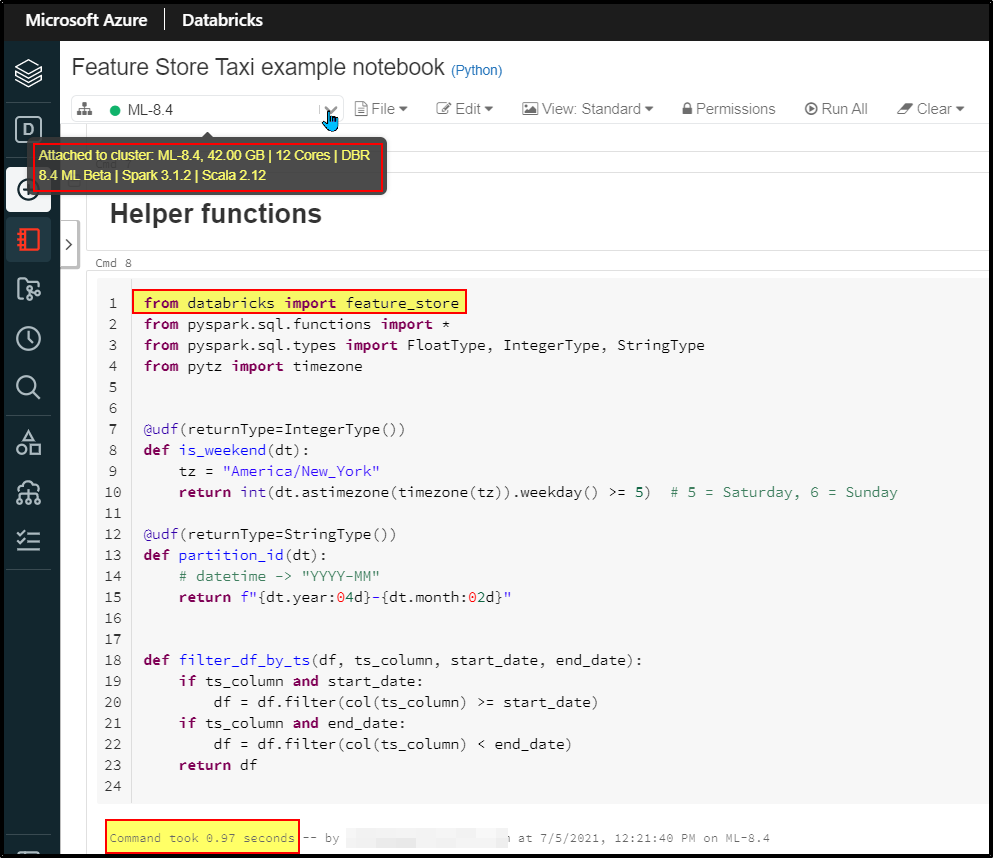Open the View: Standard menu

coord(588,109)
